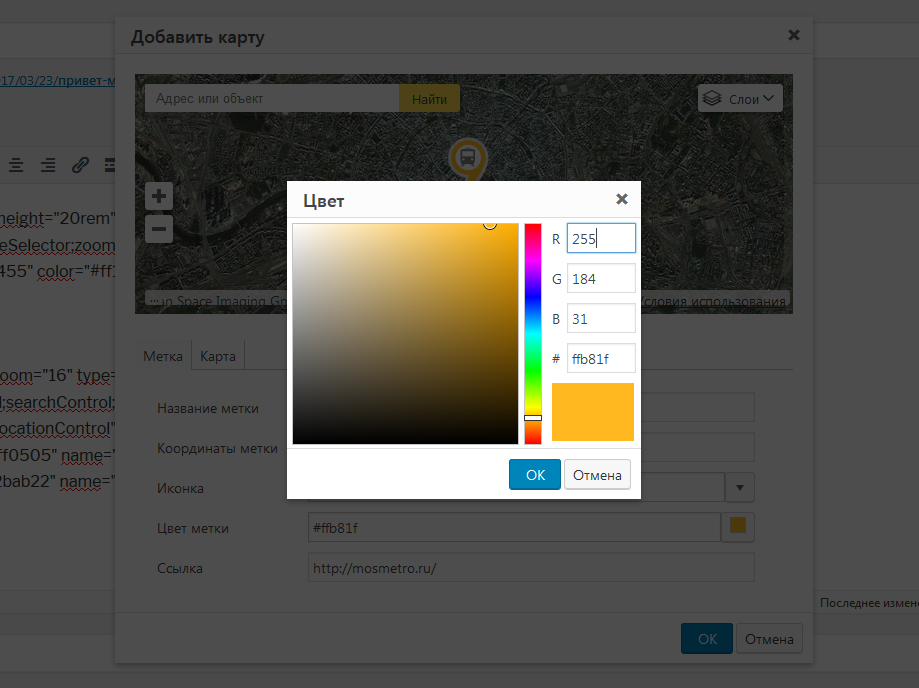Click the metro placemark icon on map

pos(468,159)
